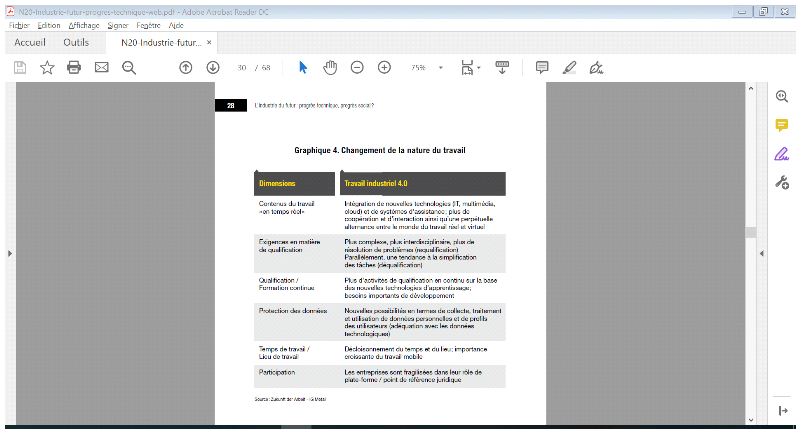This screenshot has width=800, height=429.
Task: Open the Affichage menu
Action: [x=84, y=25]
